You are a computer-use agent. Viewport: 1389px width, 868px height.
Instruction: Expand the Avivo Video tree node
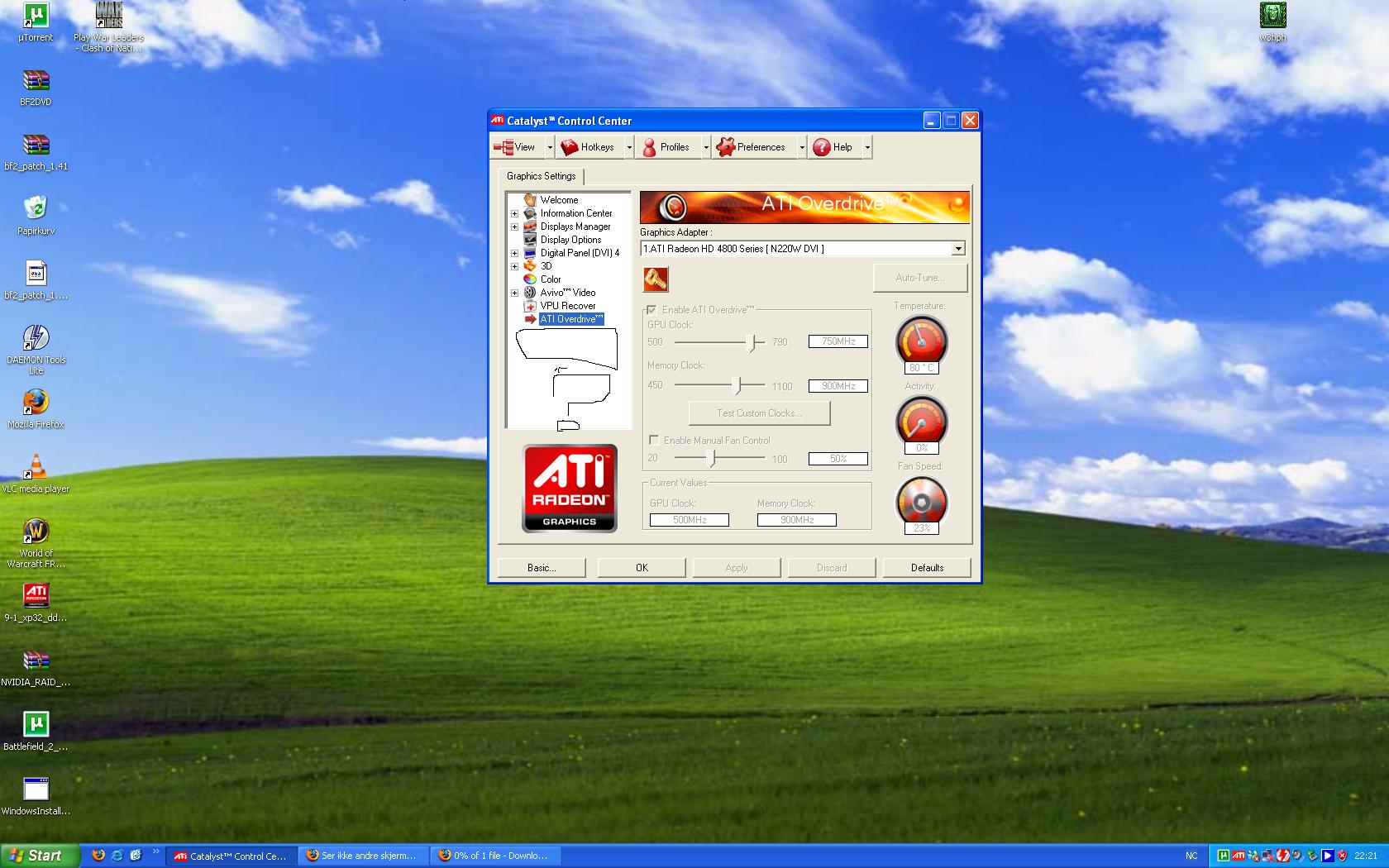click(x=514, y=293)
